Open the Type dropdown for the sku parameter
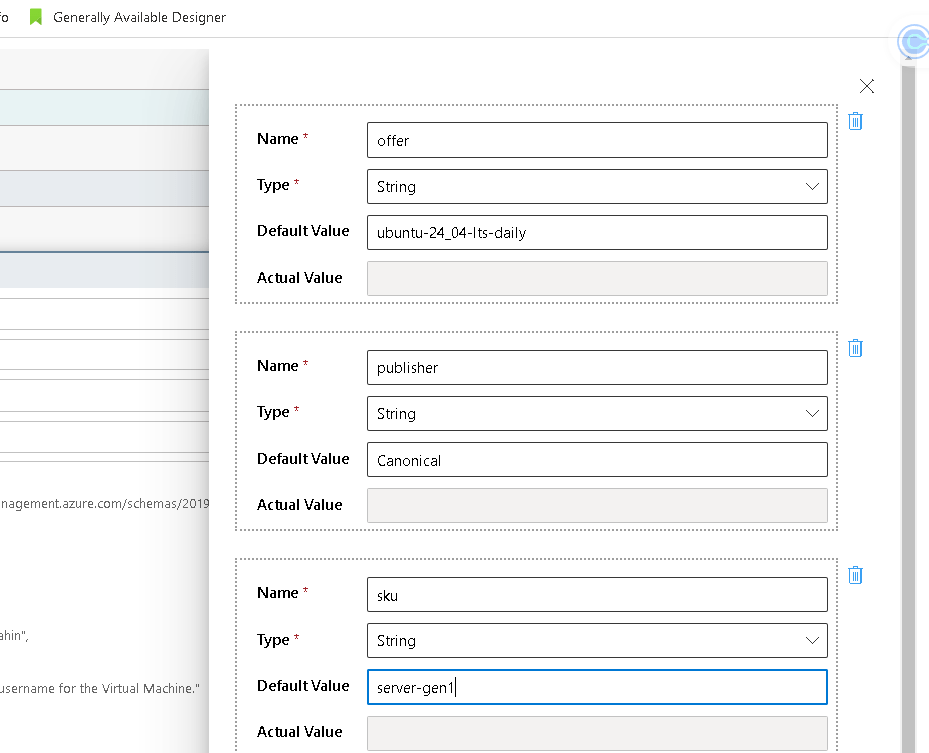The width and height of the screenshot is (929, 753). [597, 640]
